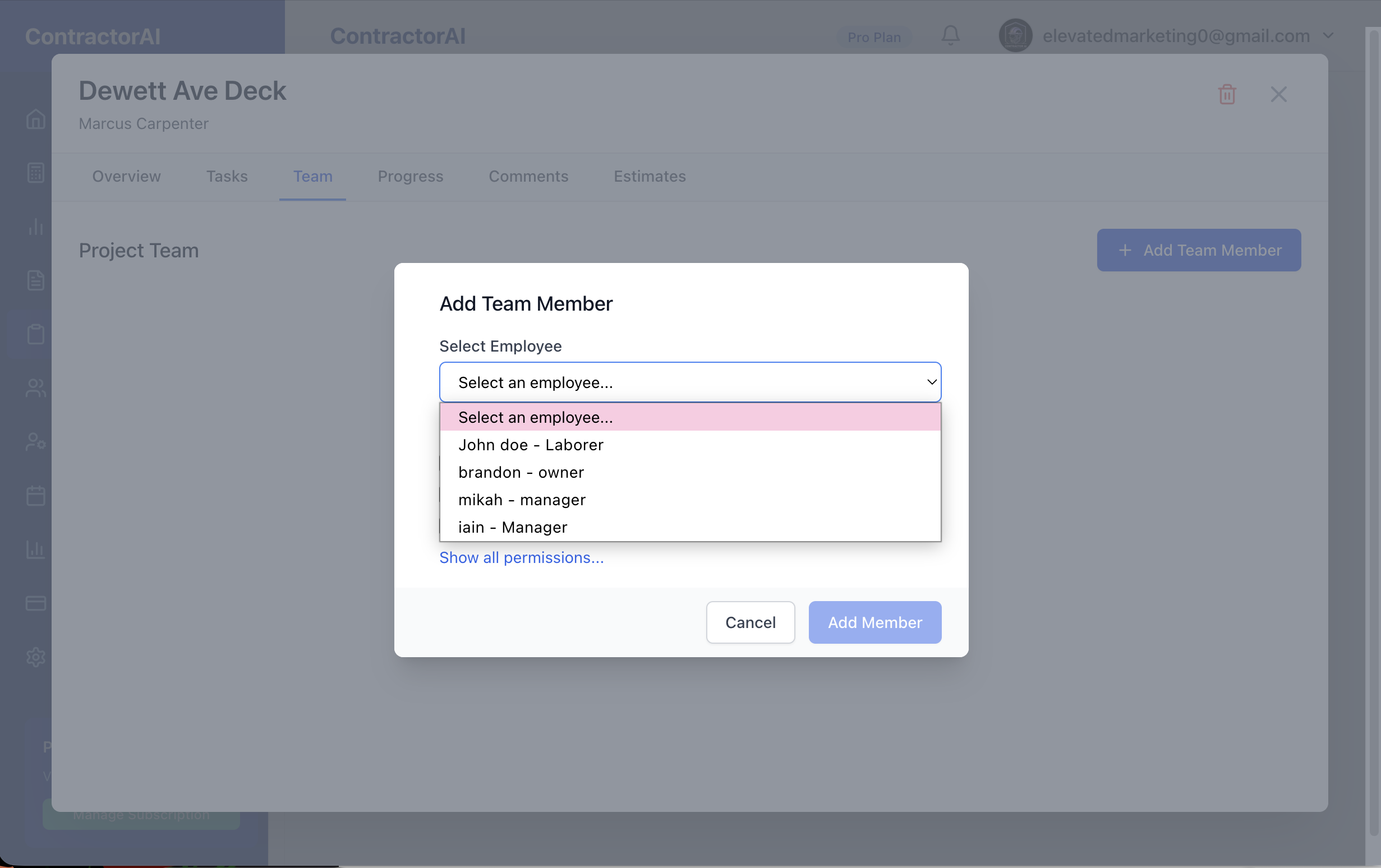Viewport: 1381px width, 868px height.
Task: Choose mikah - manager in the employee list
Action: point(521,500)
